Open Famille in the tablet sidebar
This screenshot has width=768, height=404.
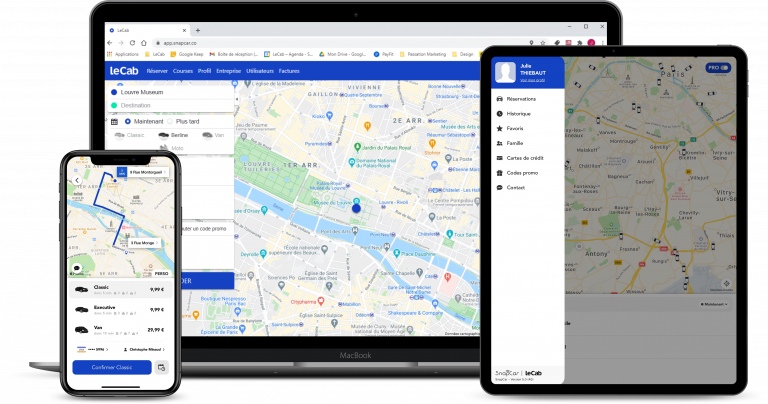coord(527,143)
